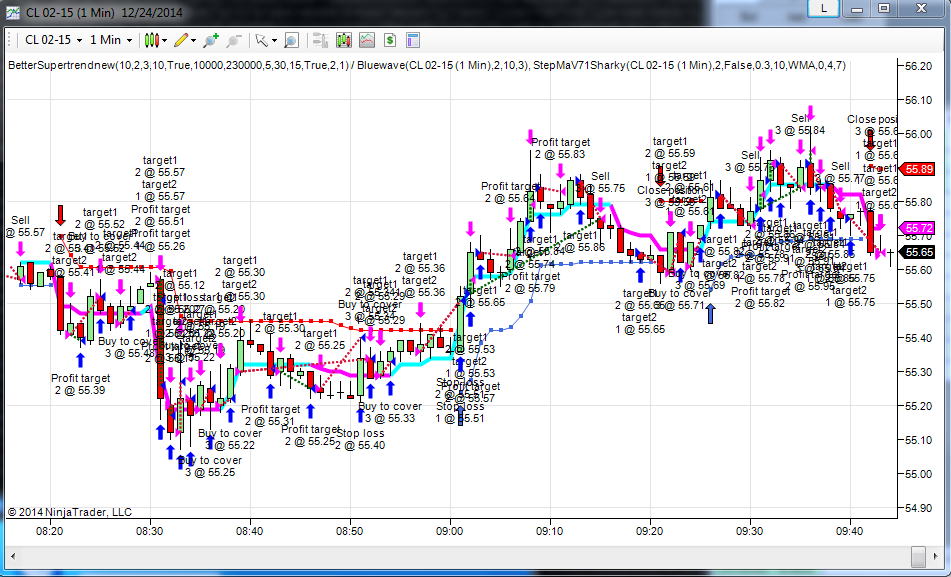Open the Data Series candlestick icon
951x577 pixels.
pos(343,40)
